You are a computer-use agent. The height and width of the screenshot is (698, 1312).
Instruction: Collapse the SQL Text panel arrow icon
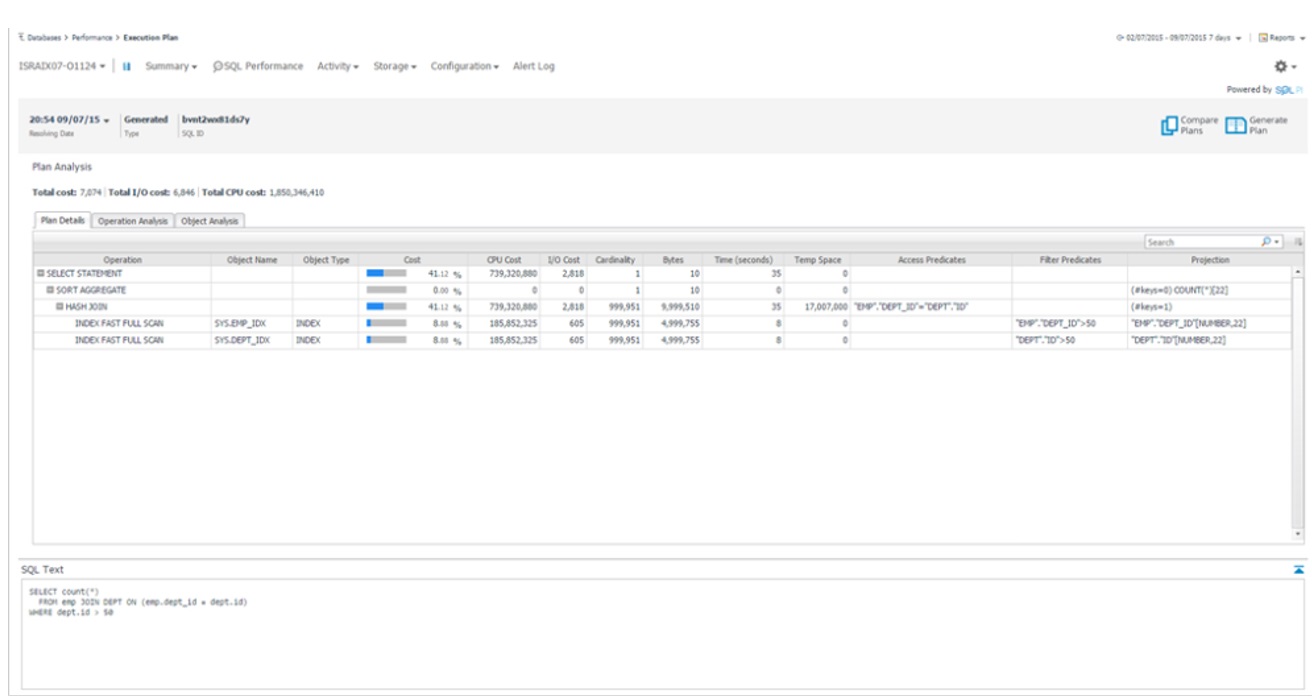pos(1298,568)
